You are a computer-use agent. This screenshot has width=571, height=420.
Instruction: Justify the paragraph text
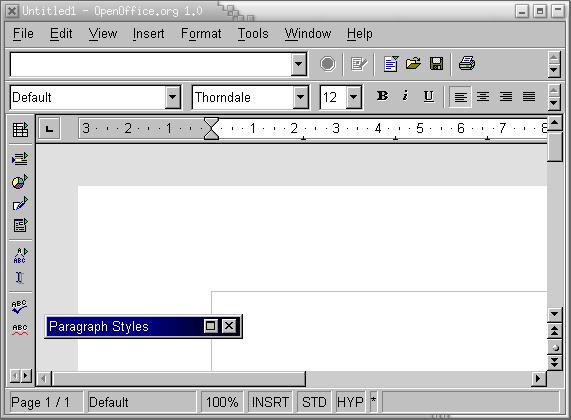529,97
